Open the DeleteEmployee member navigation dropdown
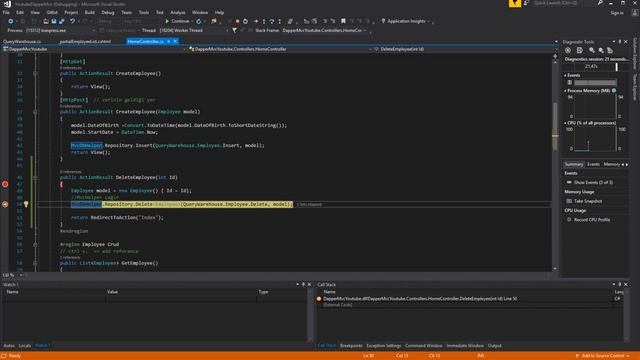 click(x=556, y=49)
